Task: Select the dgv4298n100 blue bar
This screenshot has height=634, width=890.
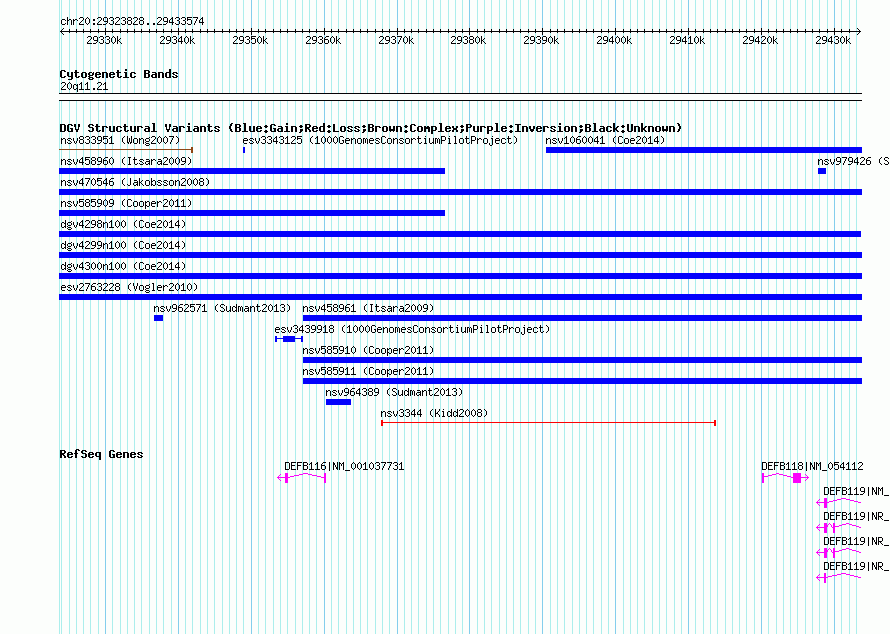Action: [460, 234]
